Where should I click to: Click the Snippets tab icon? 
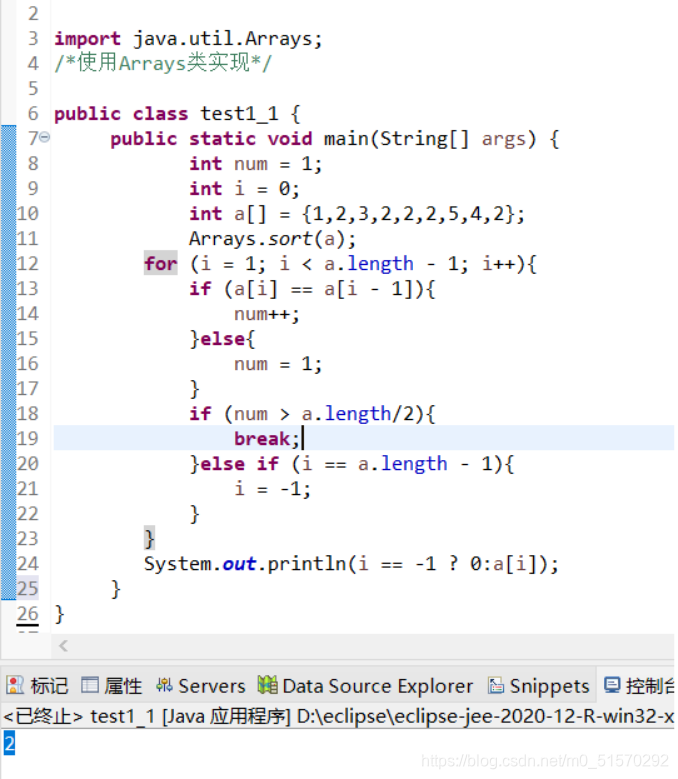[x=496, y=686]
